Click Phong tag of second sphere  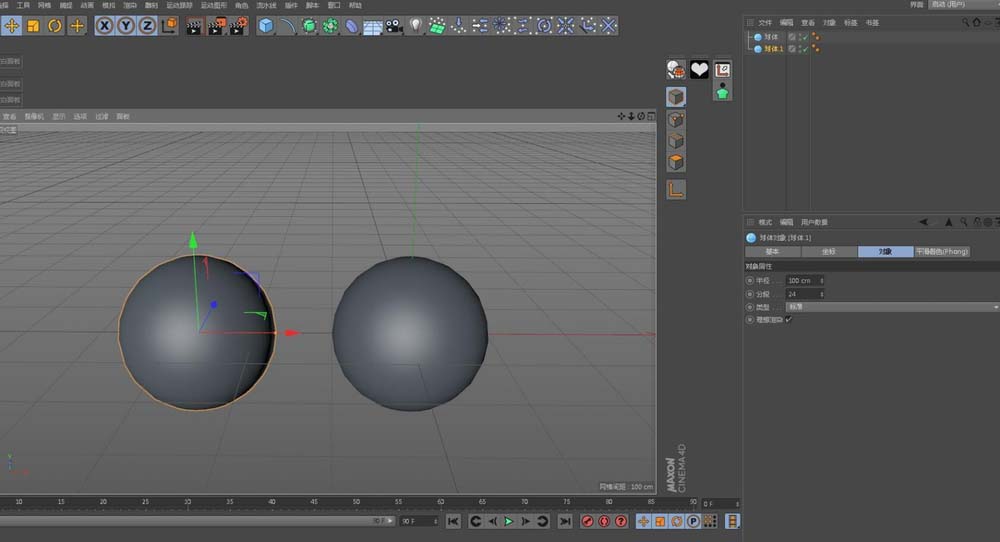point(816,49)
